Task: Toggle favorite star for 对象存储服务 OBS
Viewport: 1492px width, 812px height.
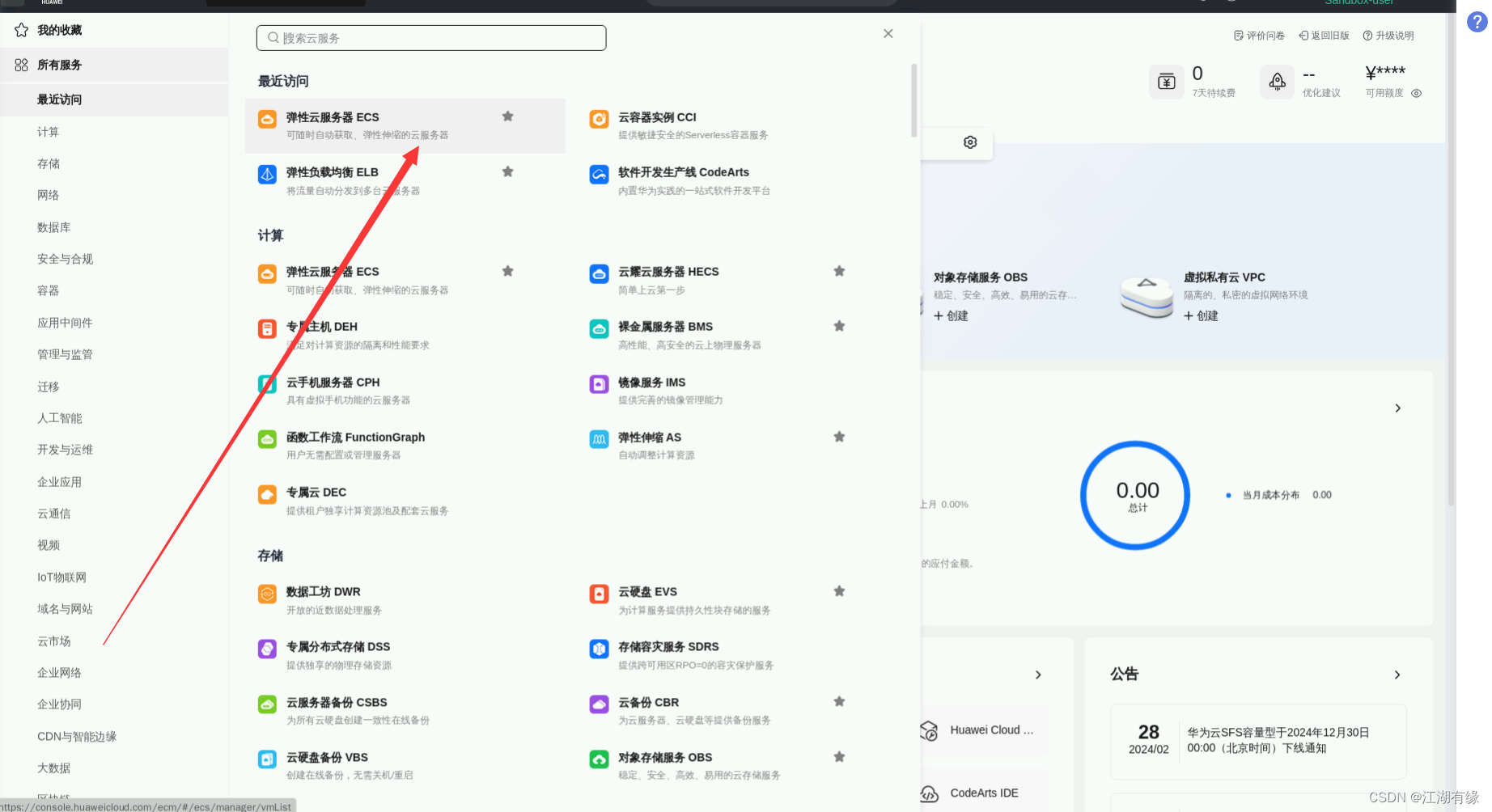Action: point(840,757)
